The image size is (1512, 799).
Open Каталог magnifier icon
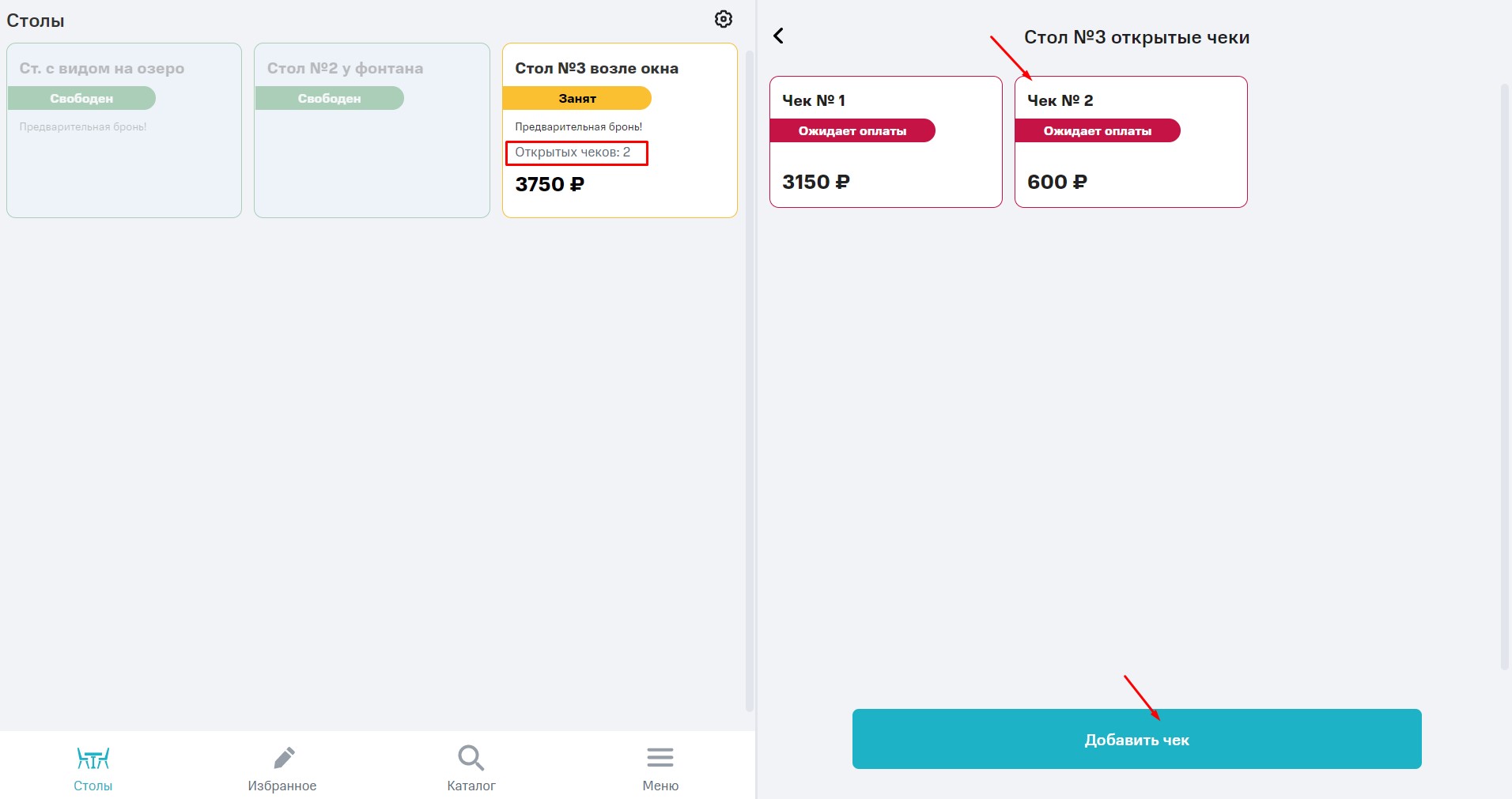pyautogui.click(x=471, y=758)
